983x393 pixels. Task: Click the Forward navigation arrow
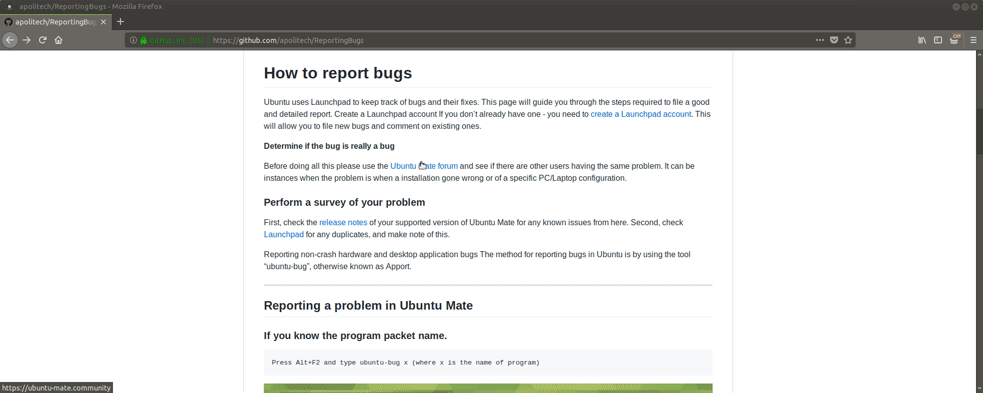point(26,40)
